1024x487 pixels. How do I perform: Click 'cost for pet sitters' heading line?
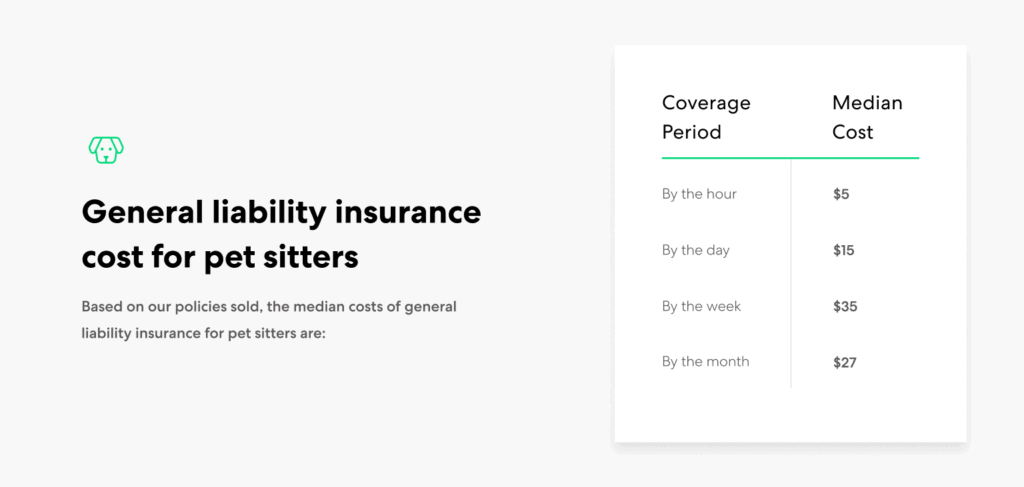click(x=219, y=257)
